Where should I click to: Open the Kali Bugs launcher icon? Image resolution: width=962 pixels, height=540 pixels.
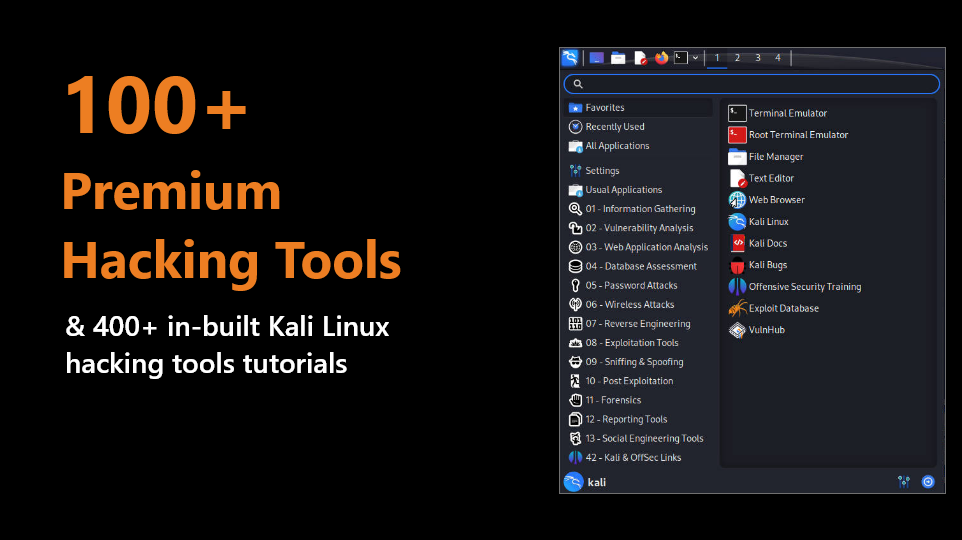pos(737,265)
